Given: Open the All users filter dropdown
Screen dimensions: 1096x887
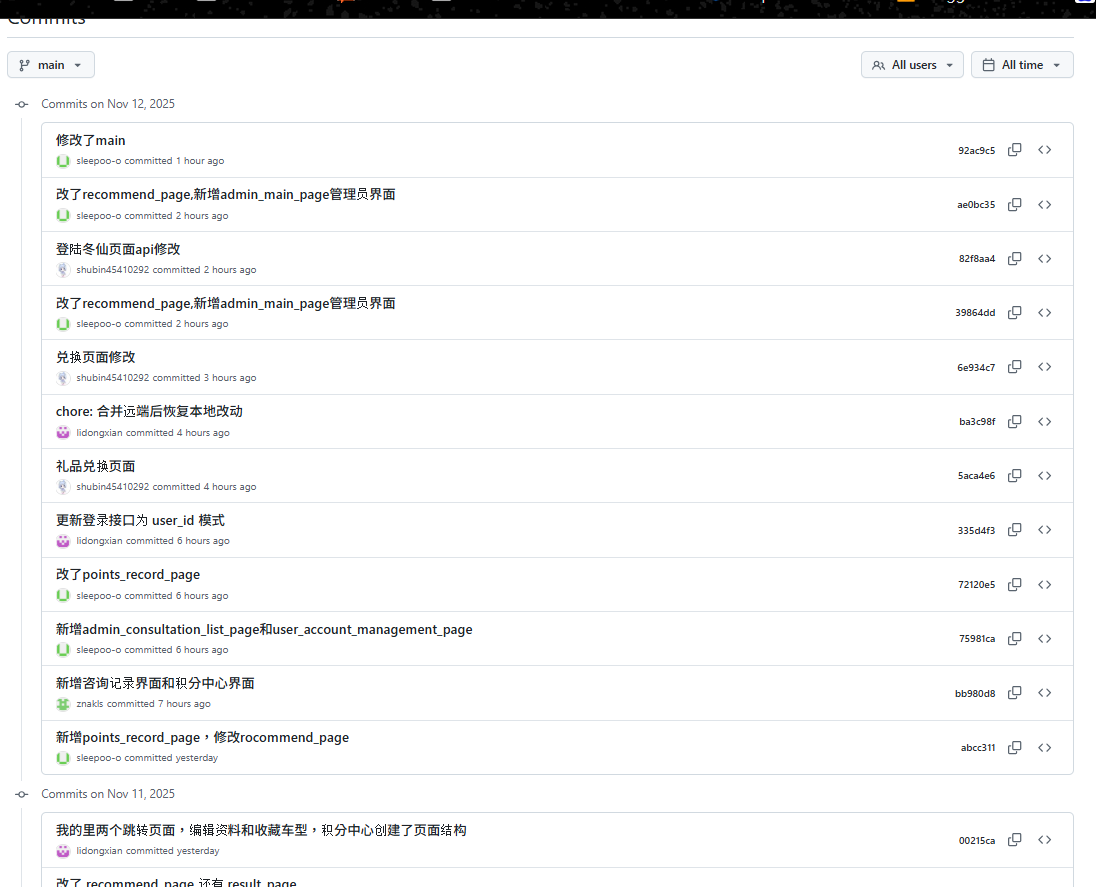Looking at the screenshot, I should click(911, 64).
